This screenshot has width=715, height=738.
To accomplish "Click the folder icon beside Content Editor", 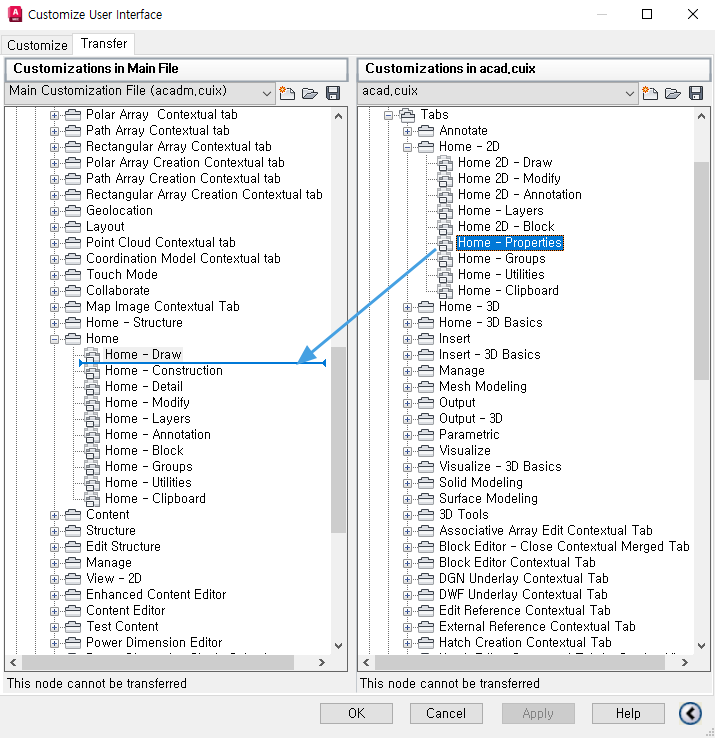I will 72,611.
